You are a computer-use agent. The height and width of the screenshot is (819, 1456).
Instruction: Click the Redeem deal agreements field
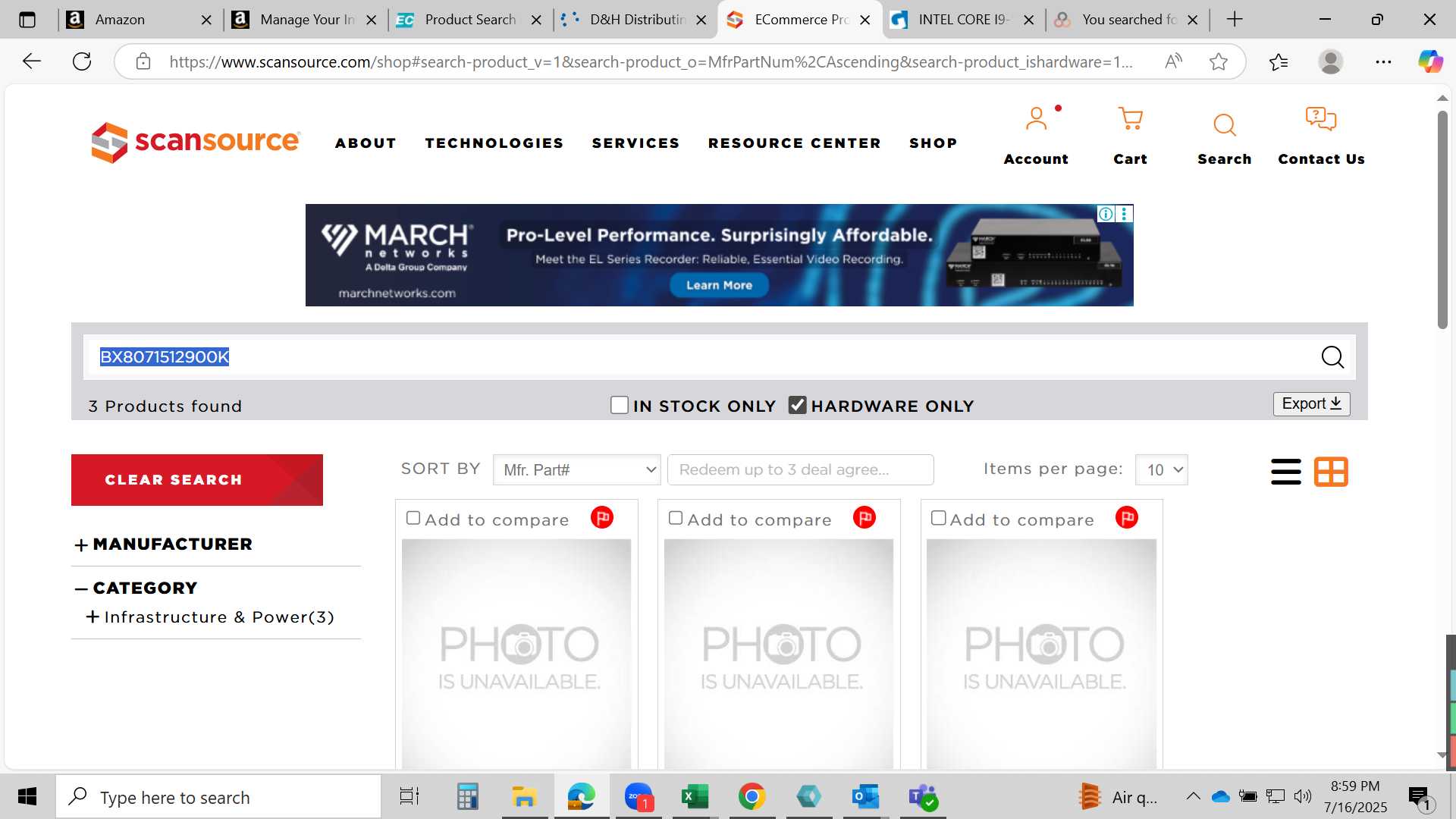[x=800, y=470]
